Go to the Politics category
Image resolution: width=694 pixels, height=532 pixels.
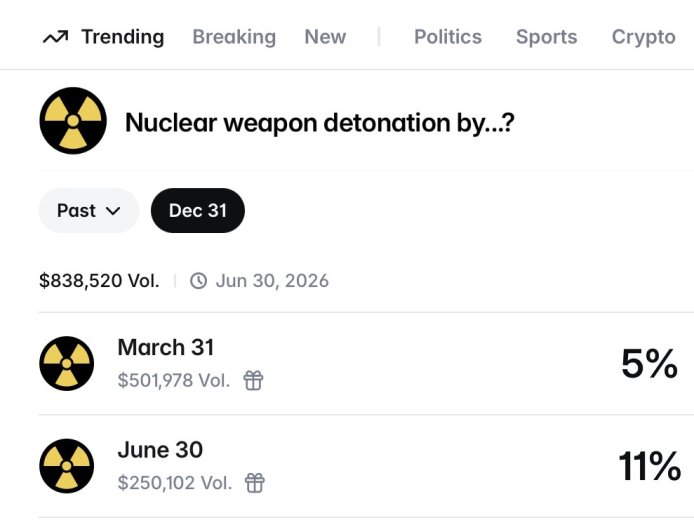447,37
